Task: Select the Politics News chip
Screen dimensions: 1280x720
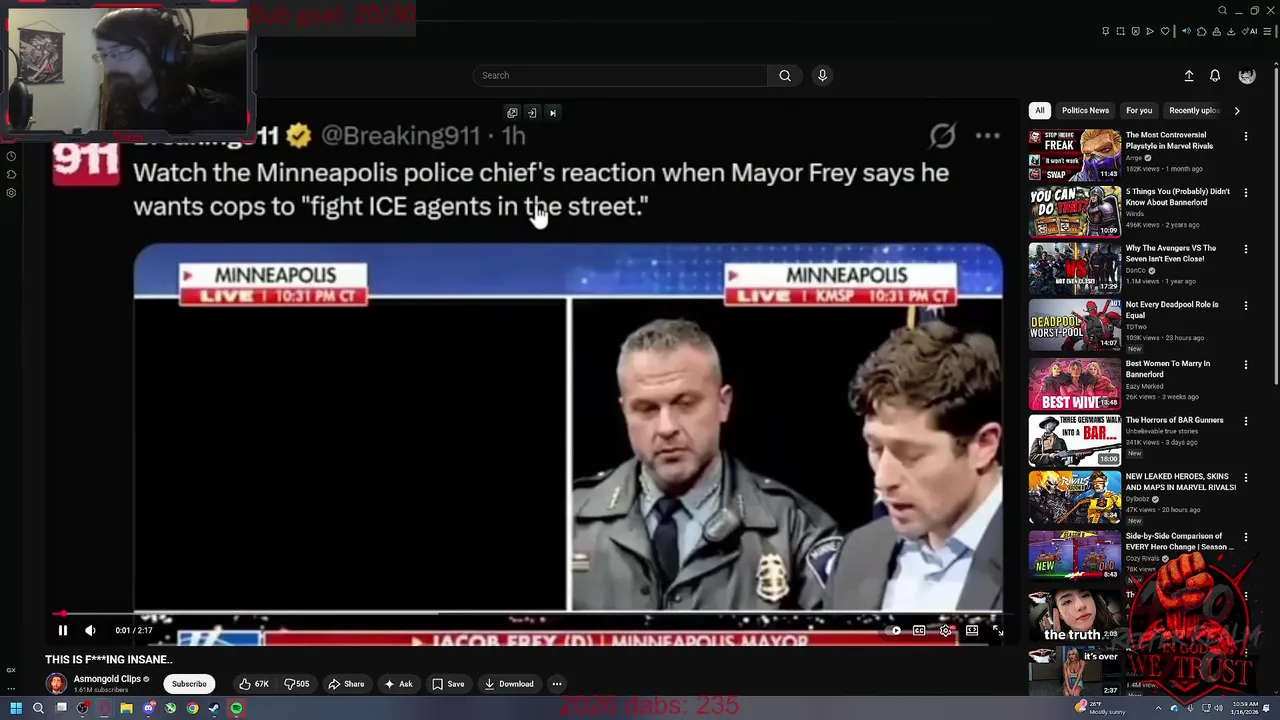Action: point(1085,111)
